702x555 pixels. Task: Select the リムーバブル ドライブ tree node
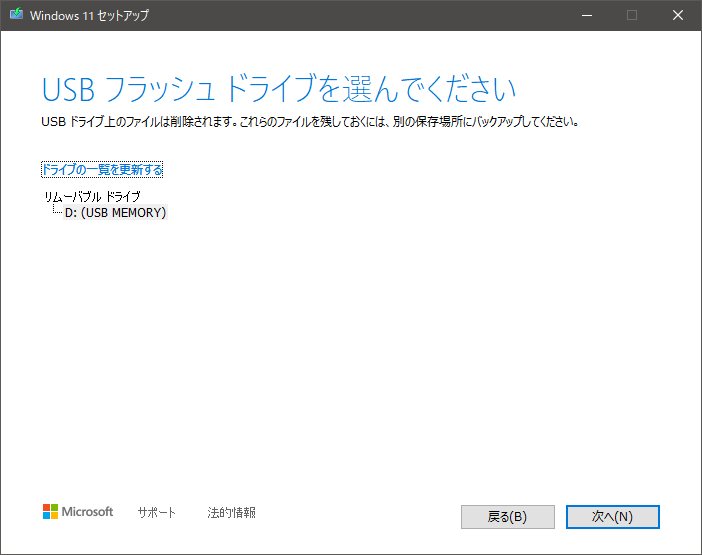point(92,196)
